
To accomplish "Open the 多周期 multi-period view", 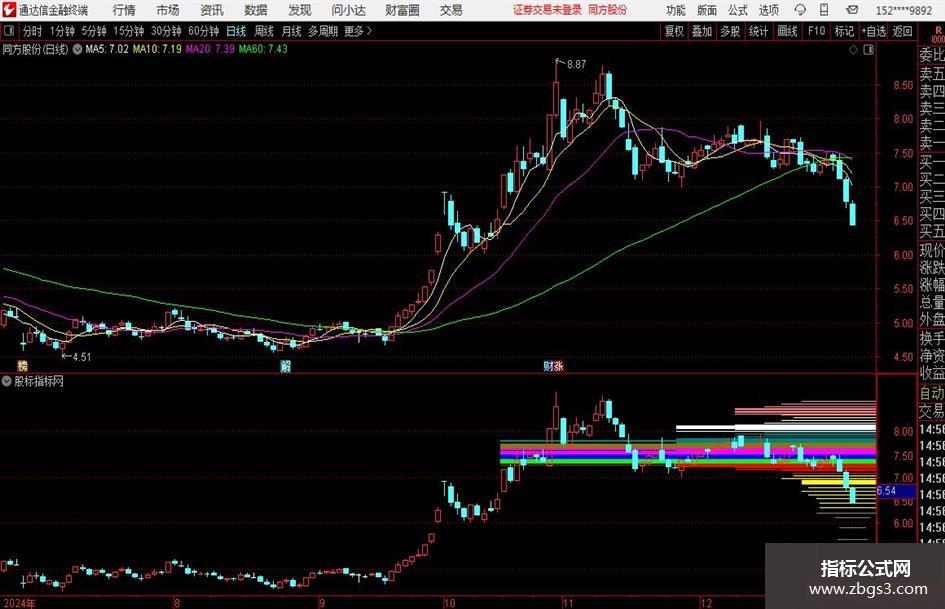I will 323,31.
